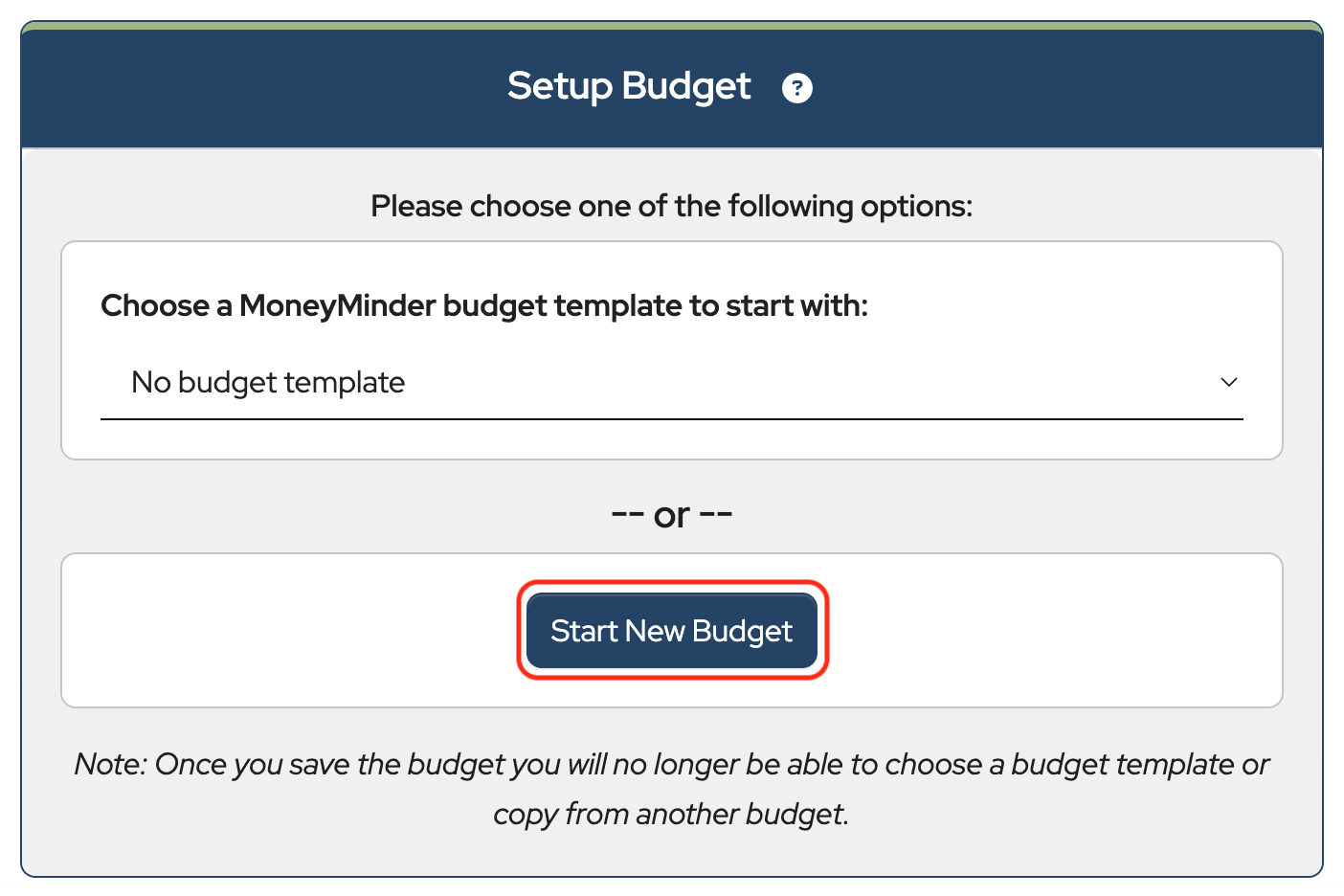
Task: Click the note about saving the budget
Action: [x=671, y=764]
